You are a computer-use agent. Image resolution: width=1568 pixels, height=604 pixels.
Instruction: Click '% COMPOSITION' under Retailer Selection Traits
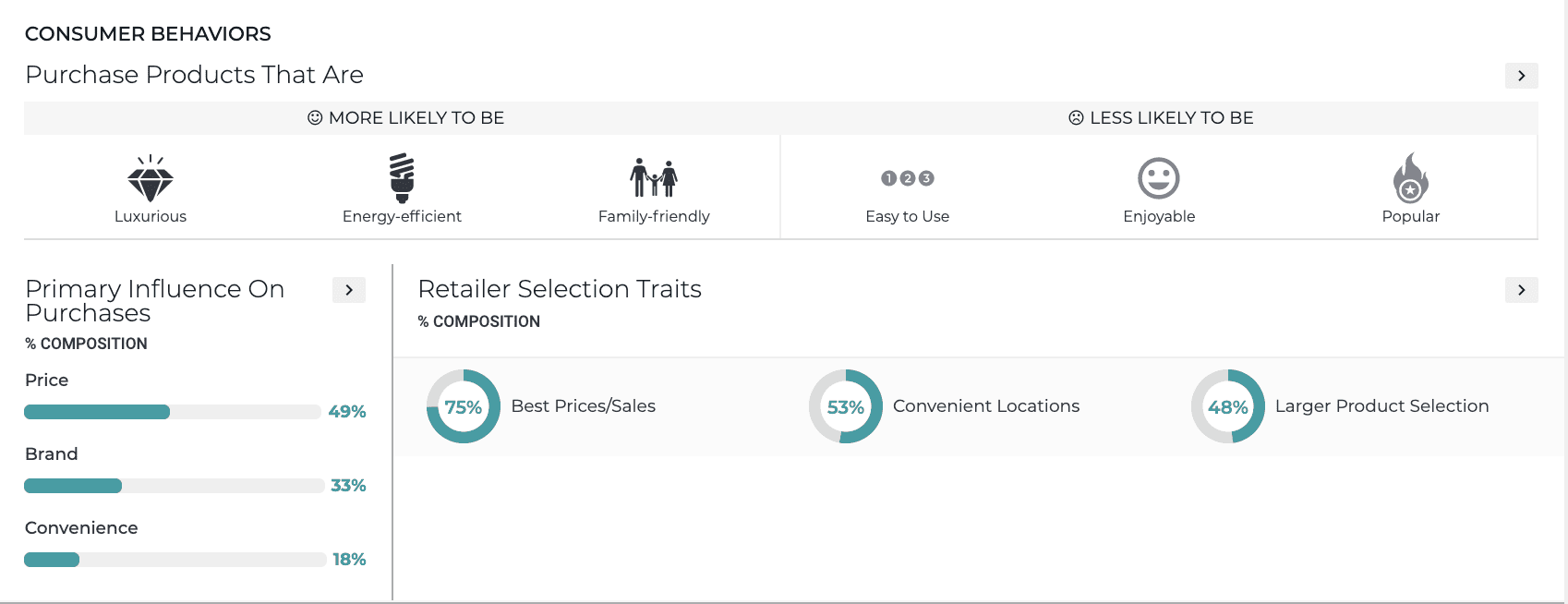479,321
